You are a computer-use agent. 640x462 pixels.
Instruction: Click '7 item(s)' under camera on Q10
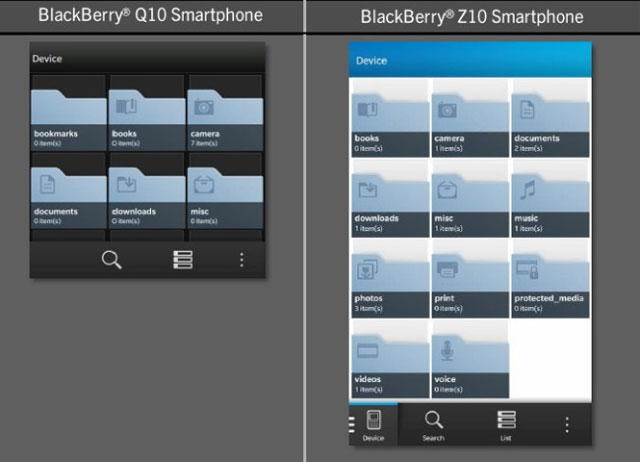tap(204, 143)
